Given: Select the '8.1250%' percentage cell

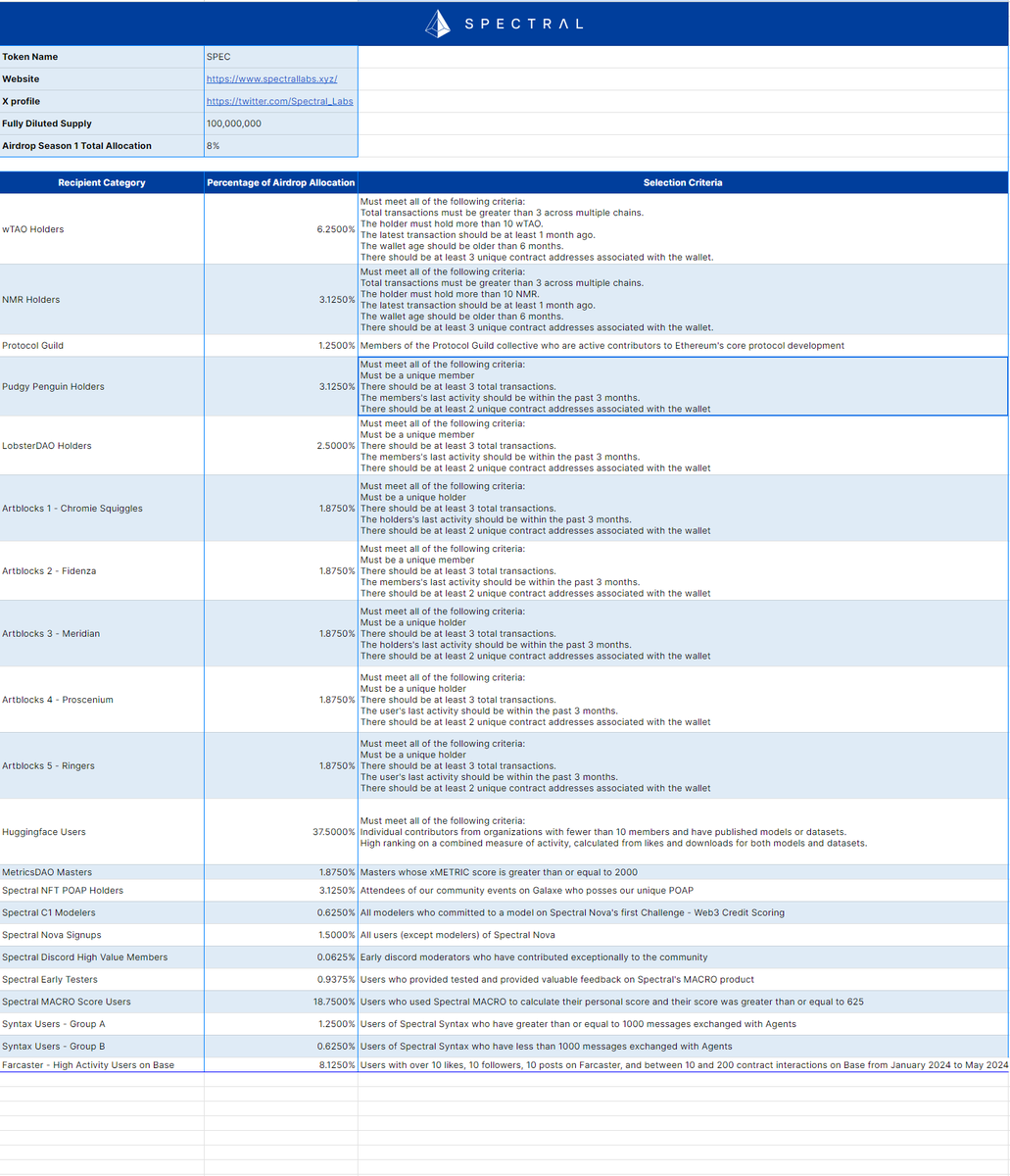Looking at the screenshot, I should point(281,1065).
